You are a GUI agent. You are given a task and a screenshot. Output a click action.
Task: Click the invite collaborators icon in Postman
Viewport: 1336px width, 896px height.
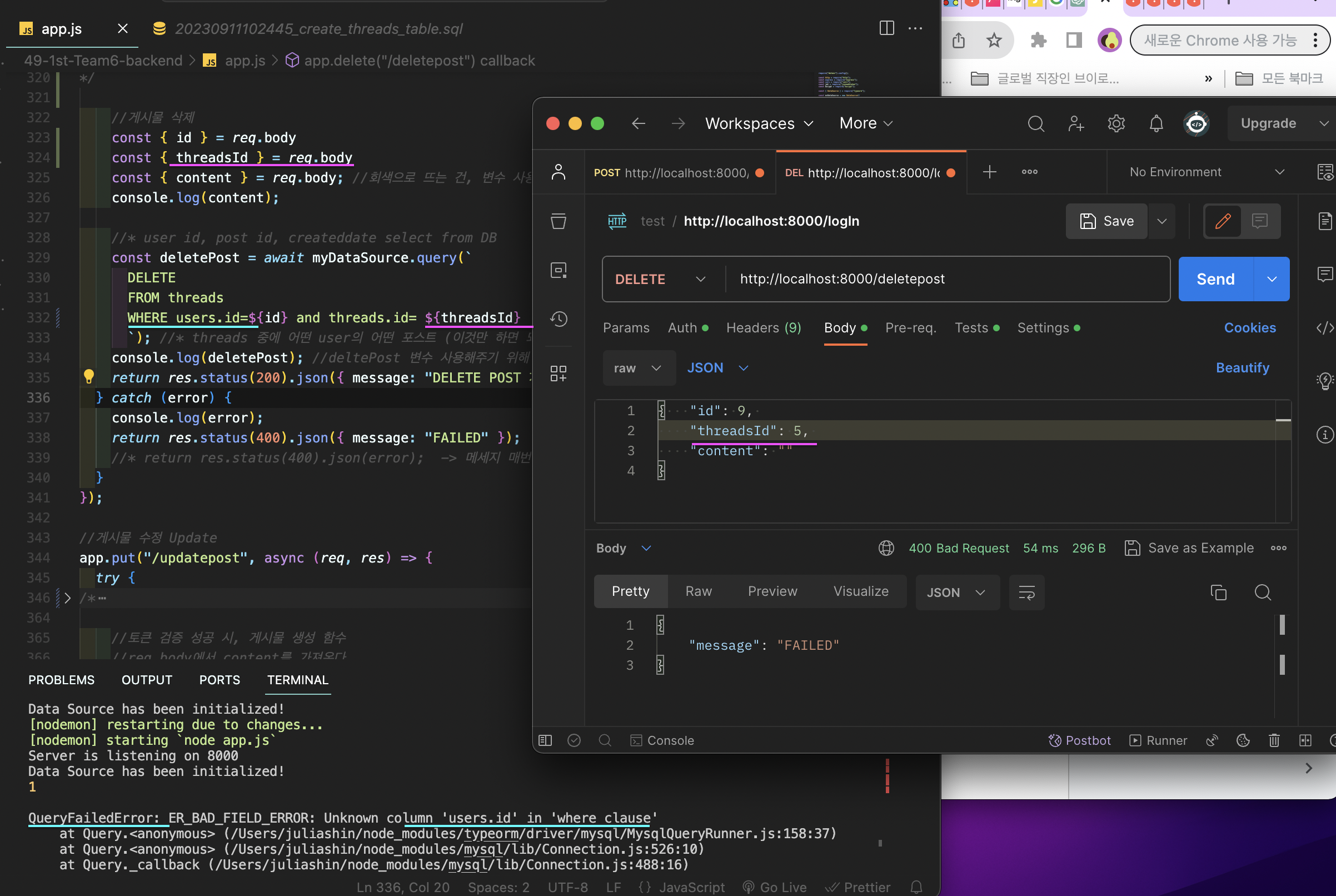coord(1076,123)
